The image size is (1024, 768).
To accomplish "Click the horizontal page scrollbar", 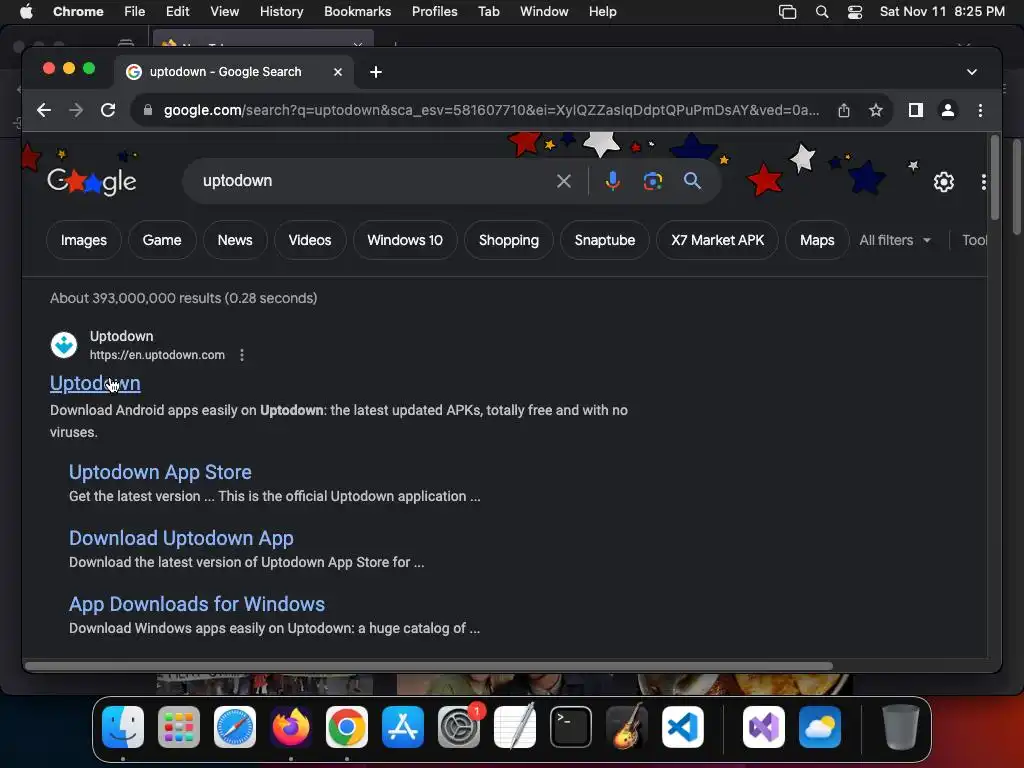I will [x=428, y=666].
